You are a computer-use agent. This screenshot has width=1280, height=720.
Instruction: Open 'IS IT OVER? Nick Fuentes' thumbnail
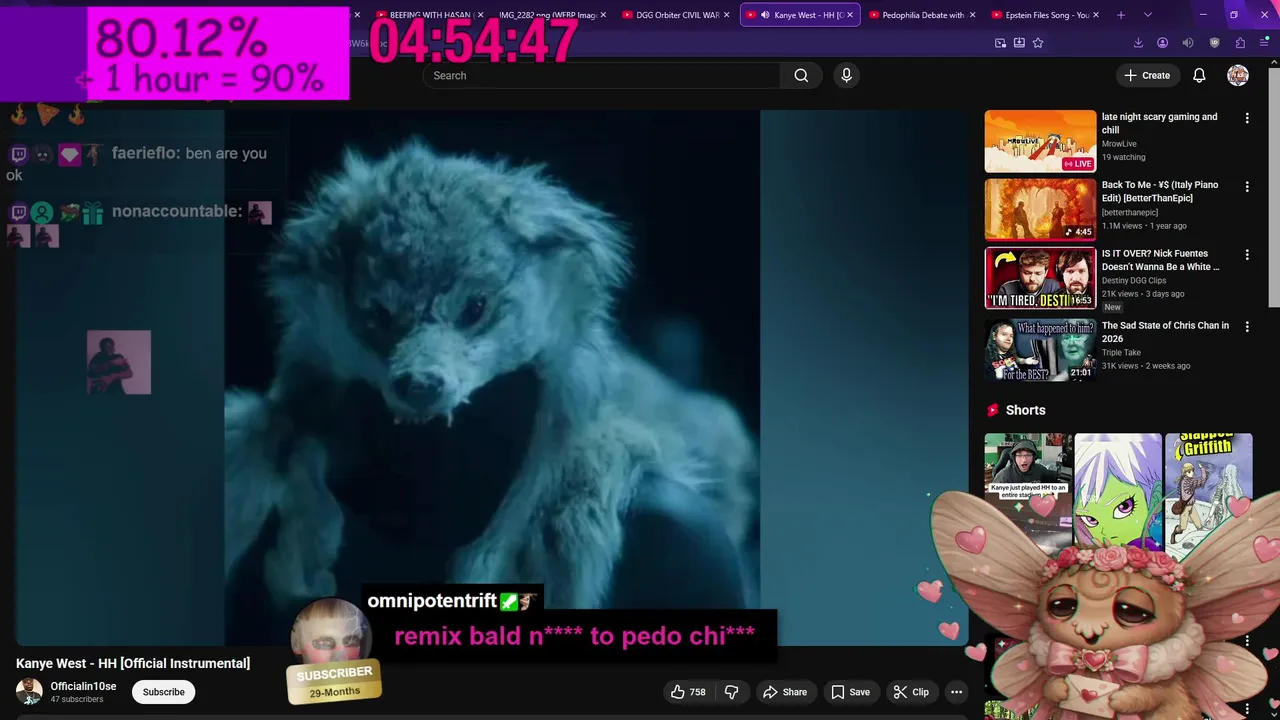click(1040, 278)
